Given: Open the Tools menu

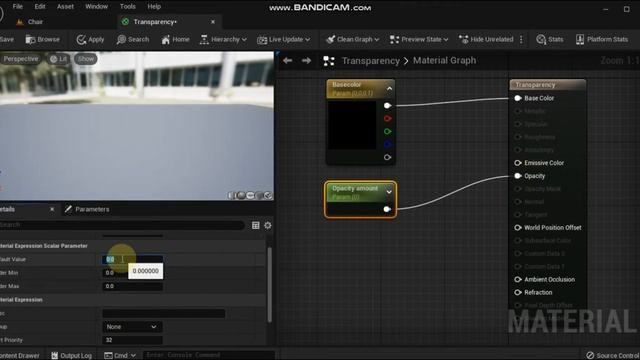Looking at the screenshot, I should coord(127,7).
